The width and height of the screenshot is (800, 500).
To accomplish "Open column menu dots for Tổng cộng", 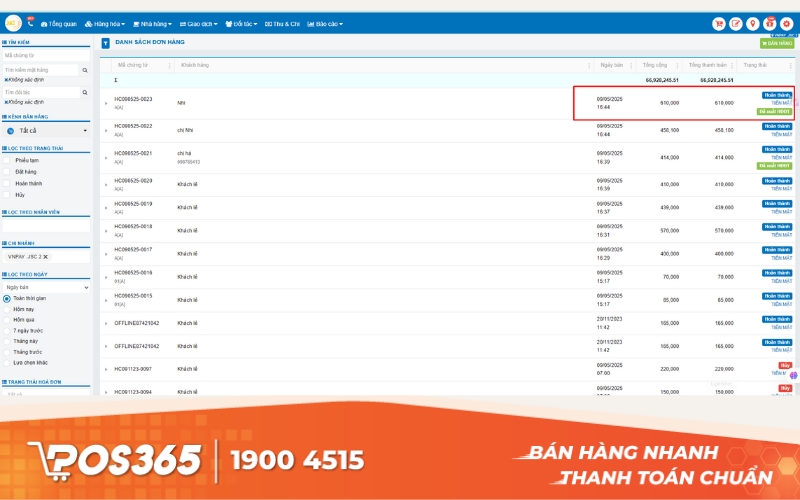I will pos(678,65).
